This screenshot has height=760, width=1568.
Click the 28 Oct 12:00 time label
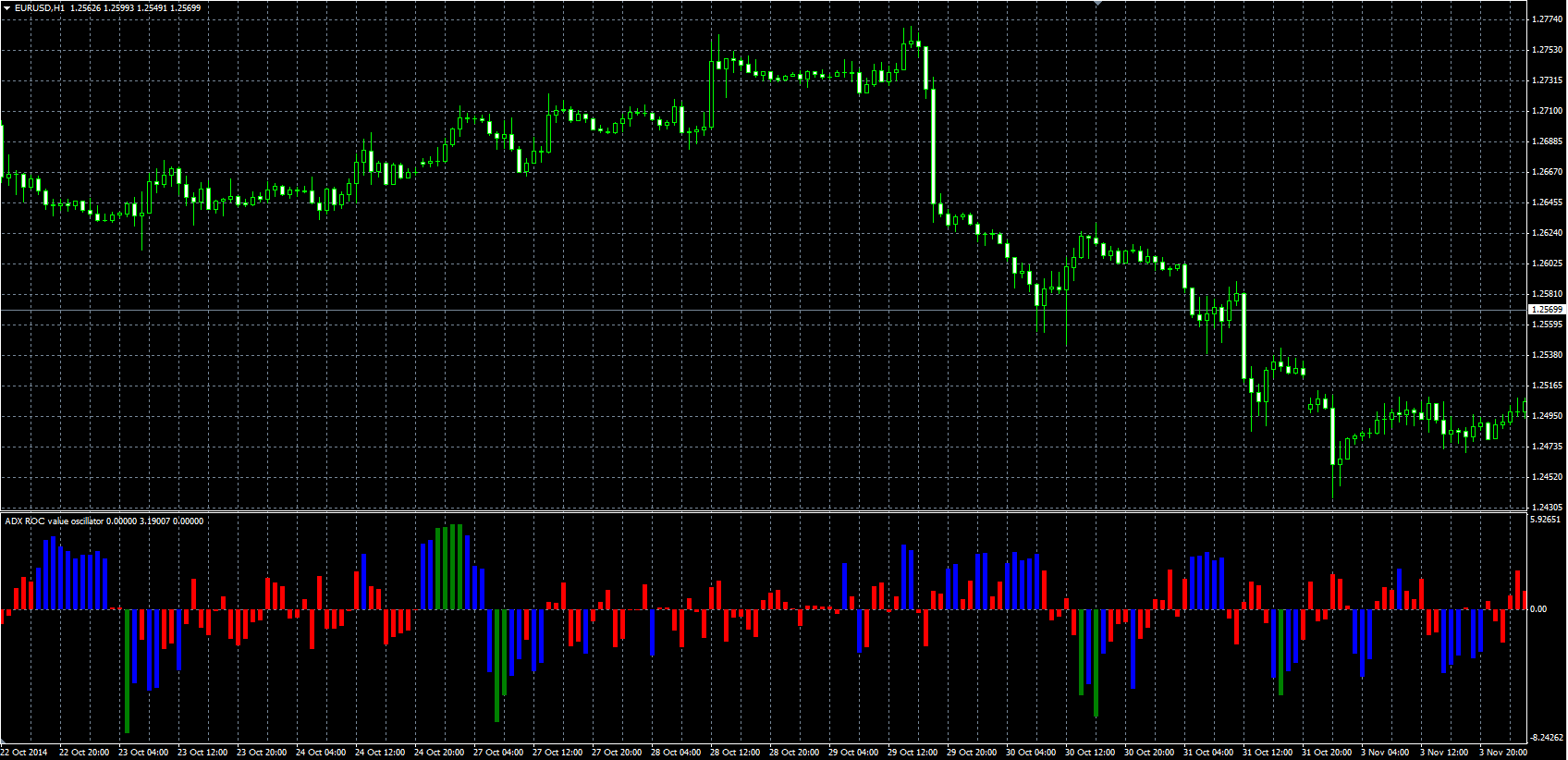(735, 753)
